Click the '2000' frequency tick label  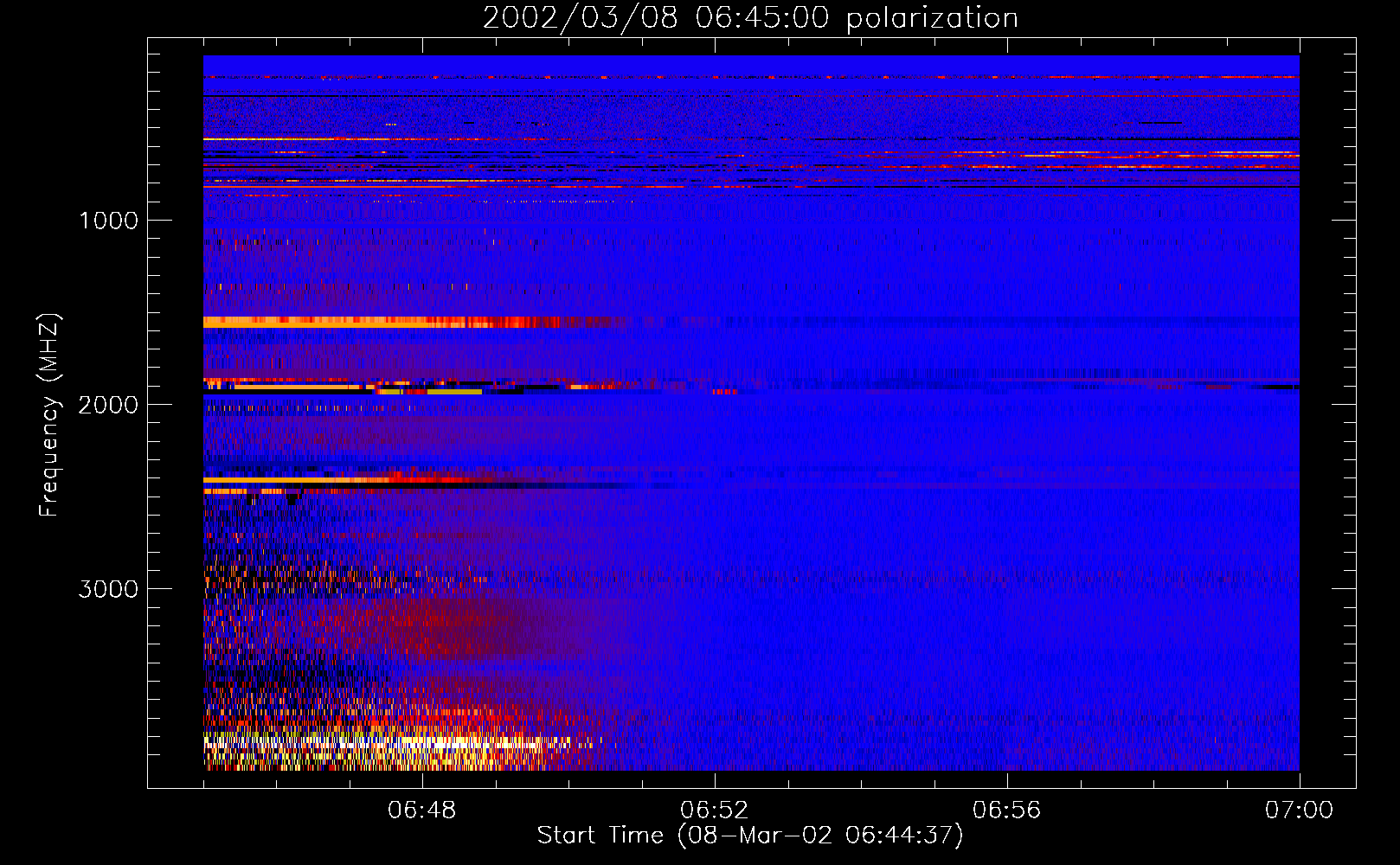click(108, 405)
